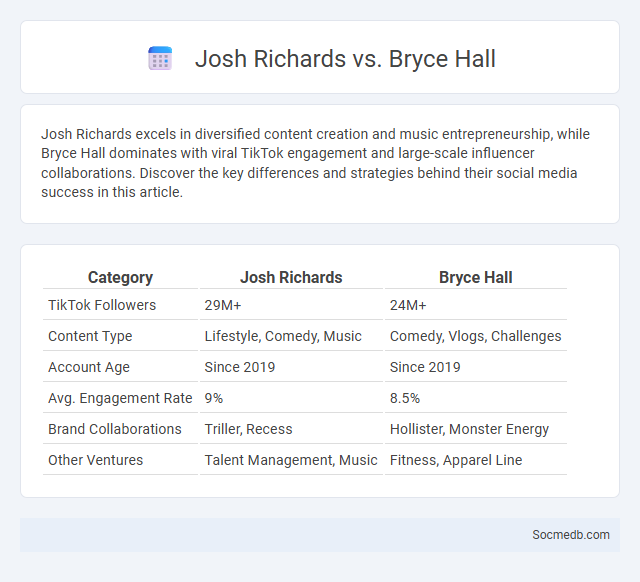This screenshot has height=582, width=640.
Task: Select the intro paragraph about Josh Richards
Action: [315, 163]
